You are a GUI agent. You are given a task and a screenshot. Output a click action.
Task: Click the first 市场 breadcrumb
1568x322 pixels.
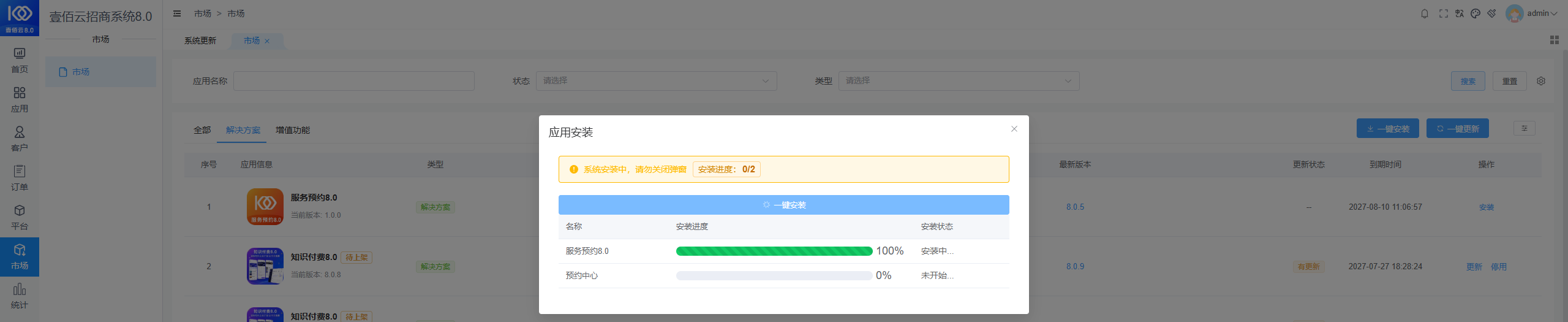(203, 13)
